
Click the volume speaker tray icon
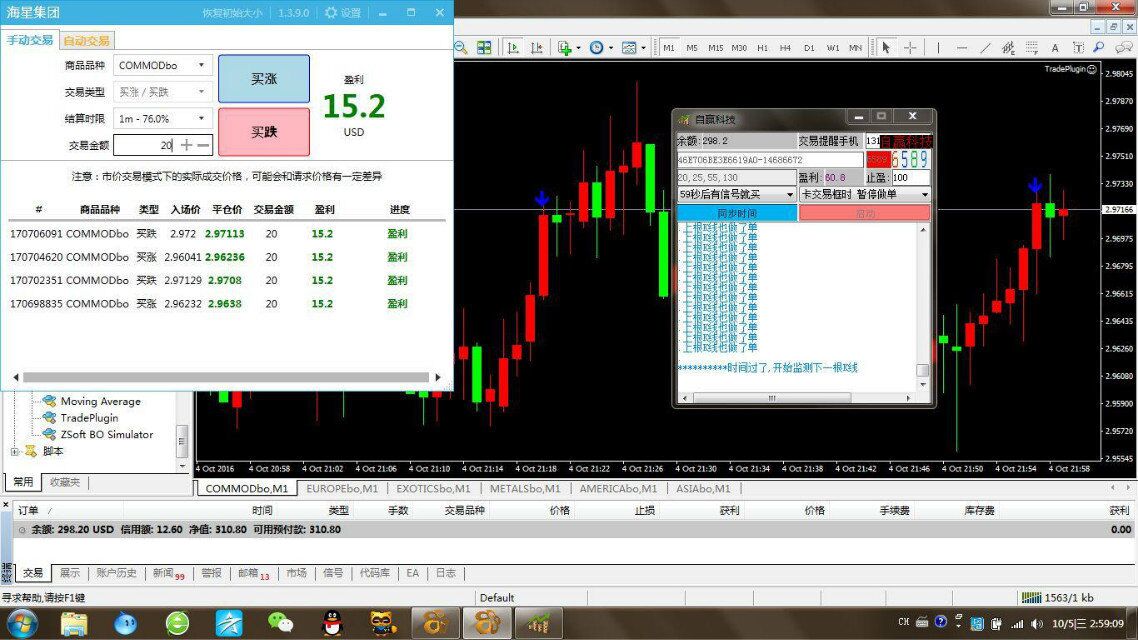pos(1036,623)
